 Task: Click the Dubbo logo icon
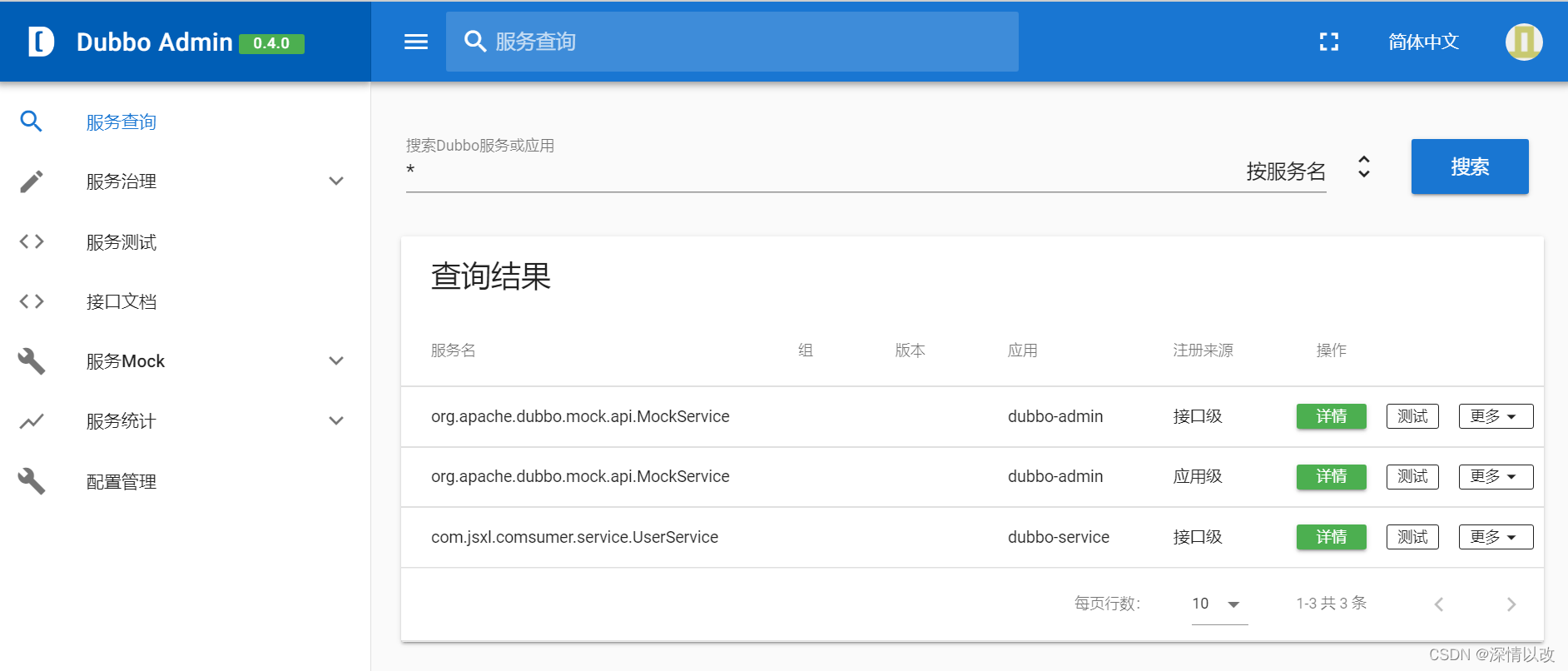[x=41, y=42]
